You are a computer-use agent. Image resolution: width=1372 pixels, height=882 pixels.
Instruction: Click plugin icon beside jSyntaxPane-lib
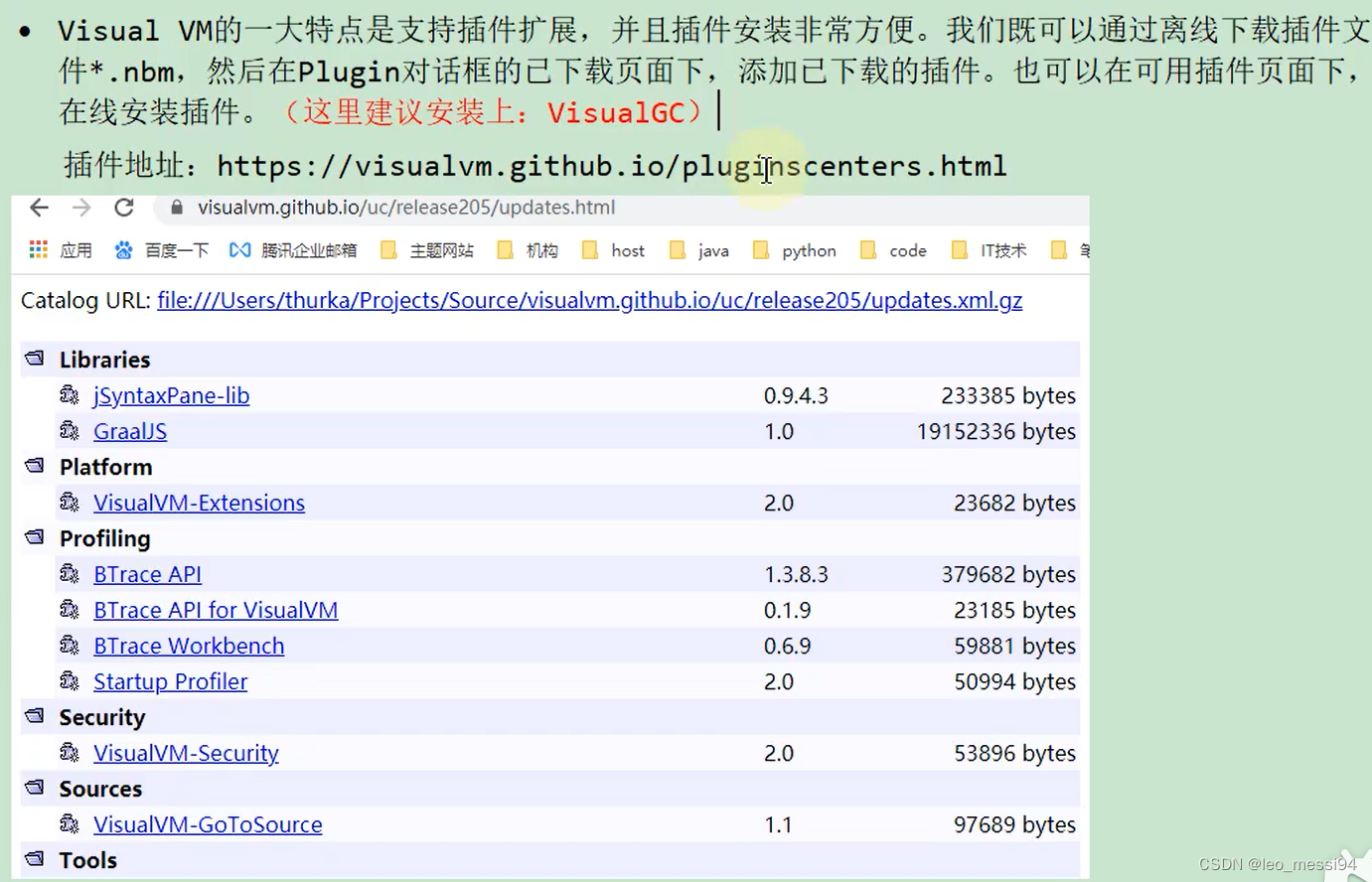point(70,394)
